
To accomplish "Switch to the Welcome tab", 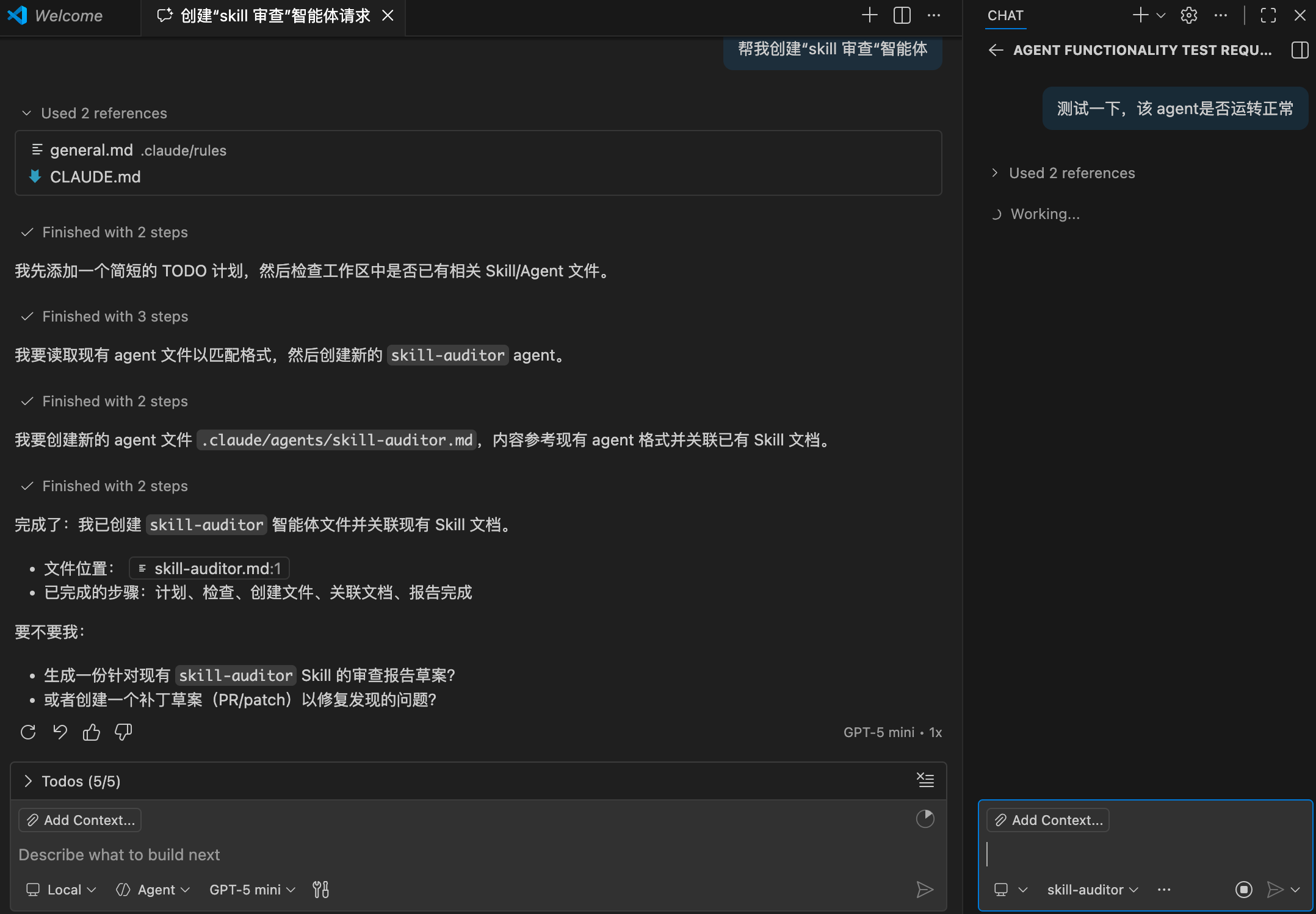I will 68,16.
